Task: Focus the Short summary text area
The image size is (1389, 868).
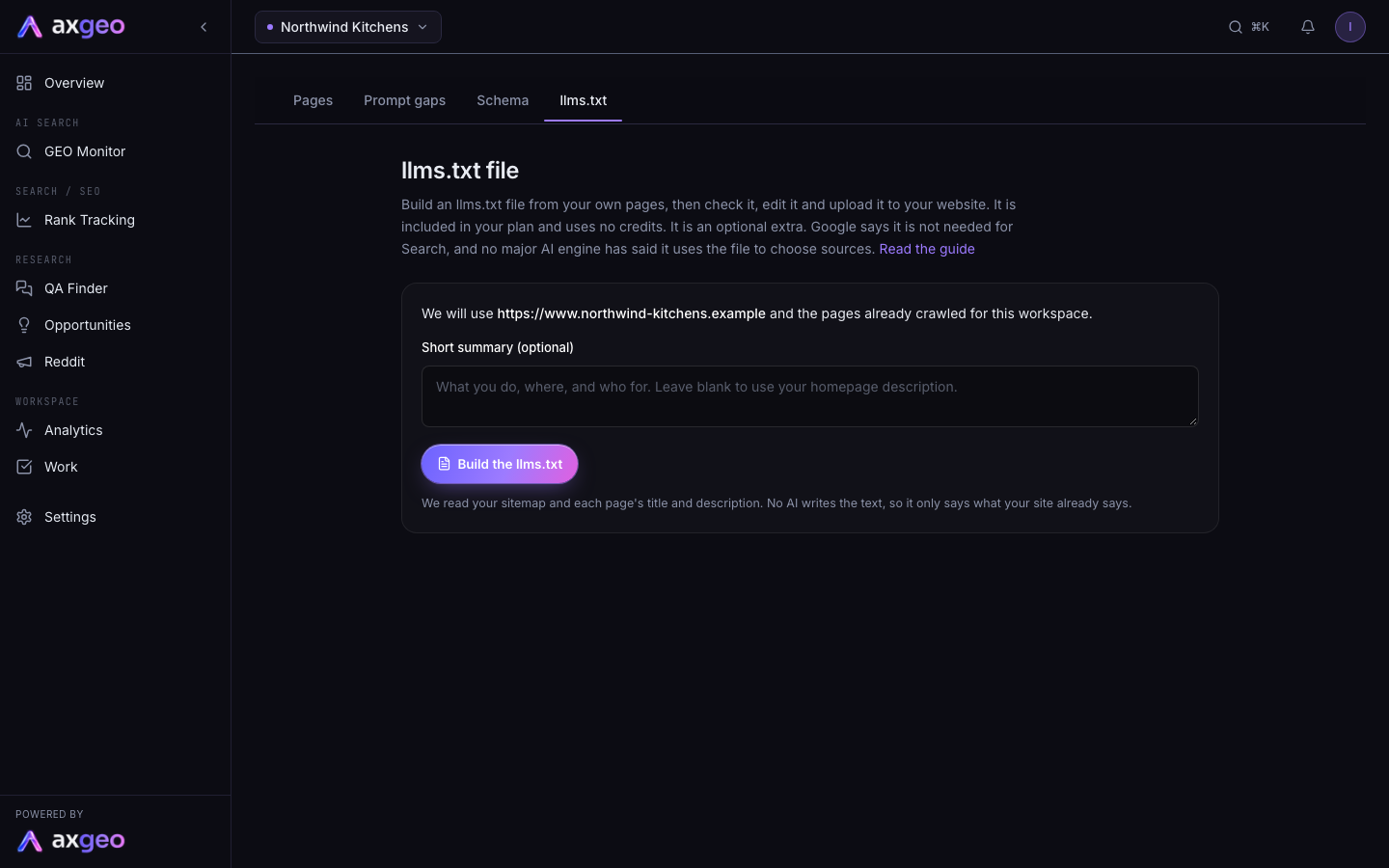Action: point(810,396)
